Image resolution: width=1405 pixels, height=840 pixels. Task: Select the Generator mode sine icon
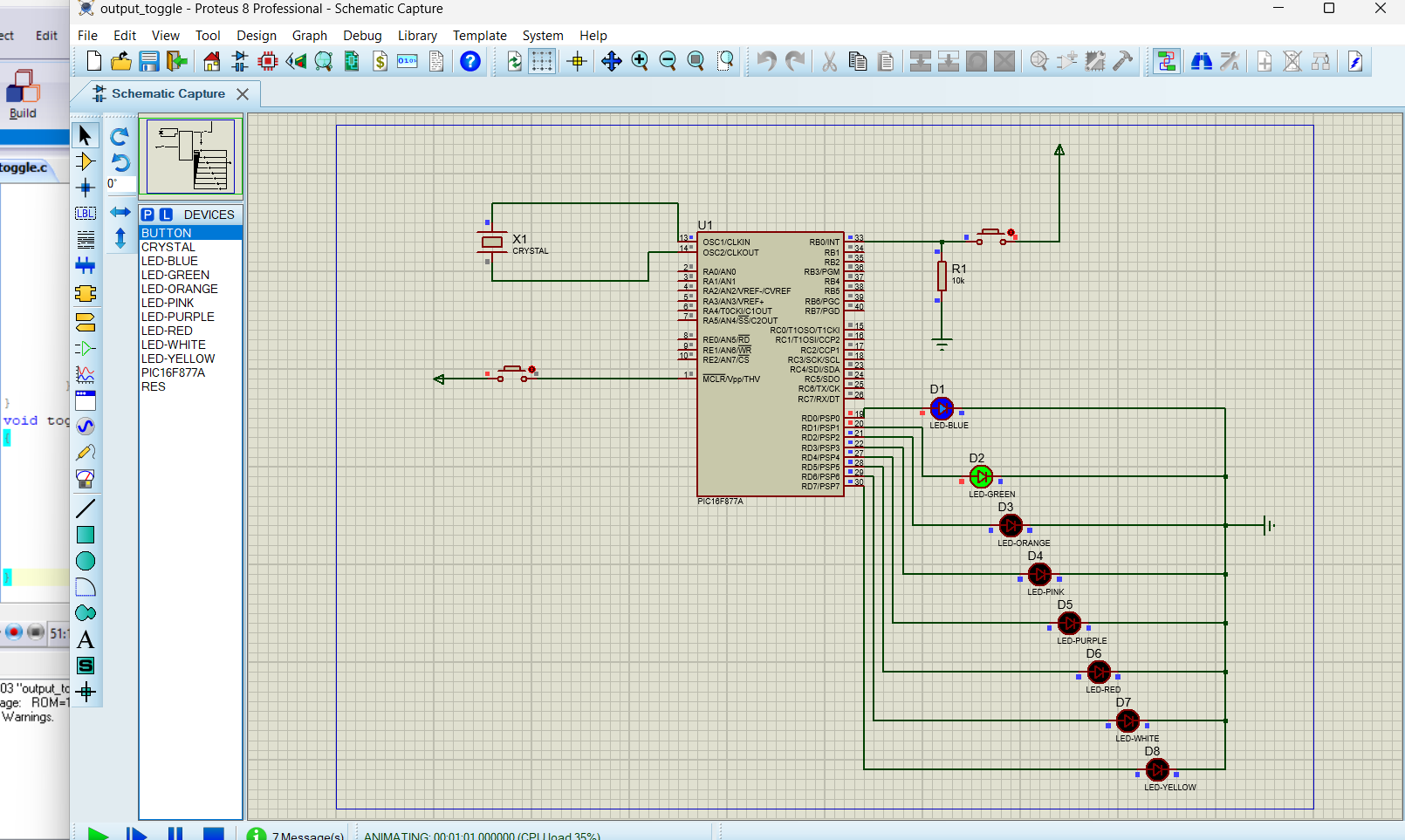pyautogui.click(x=86, y=427)
